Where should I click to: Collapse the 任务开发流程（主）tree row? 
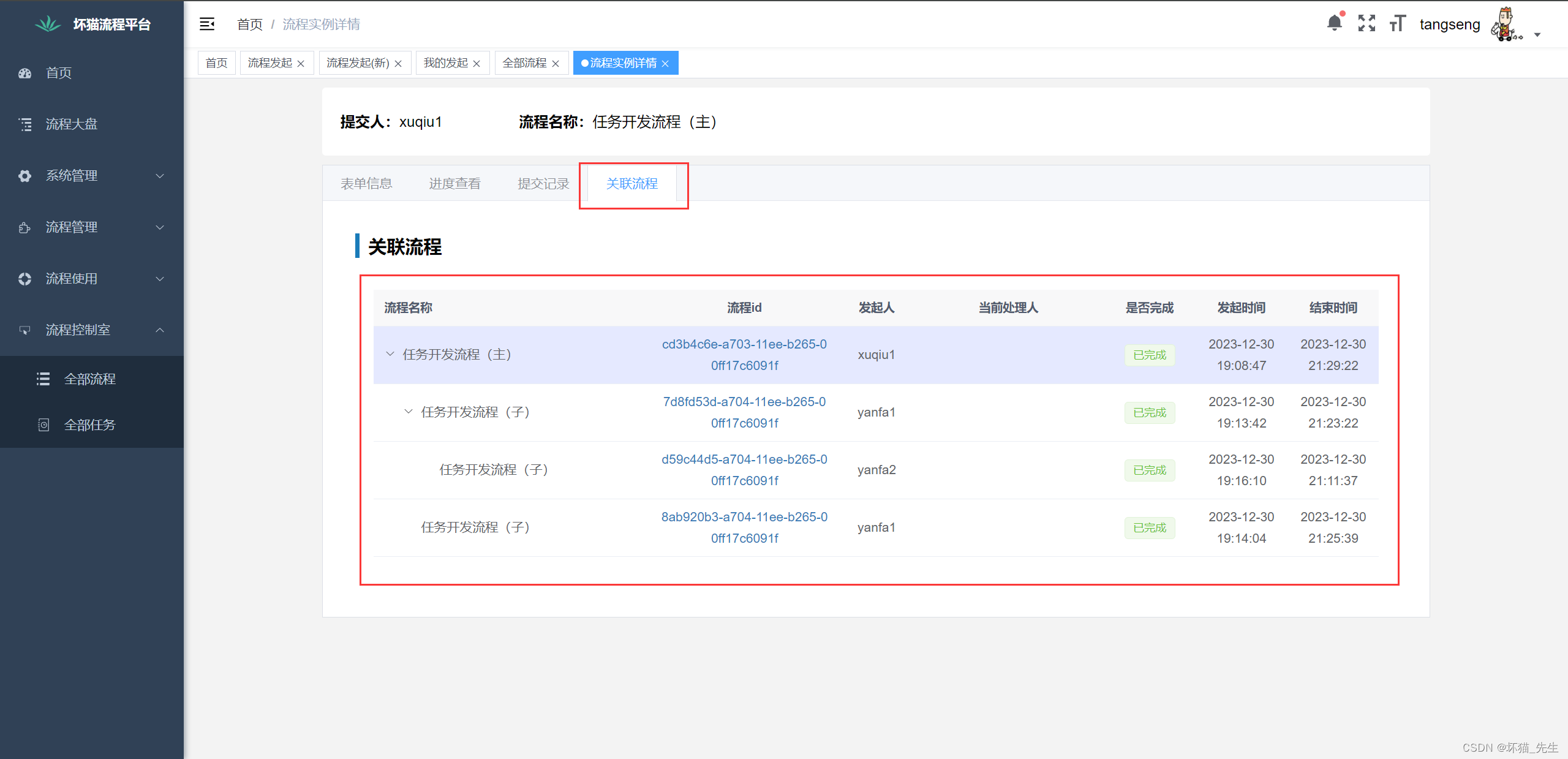pos(390,354)
